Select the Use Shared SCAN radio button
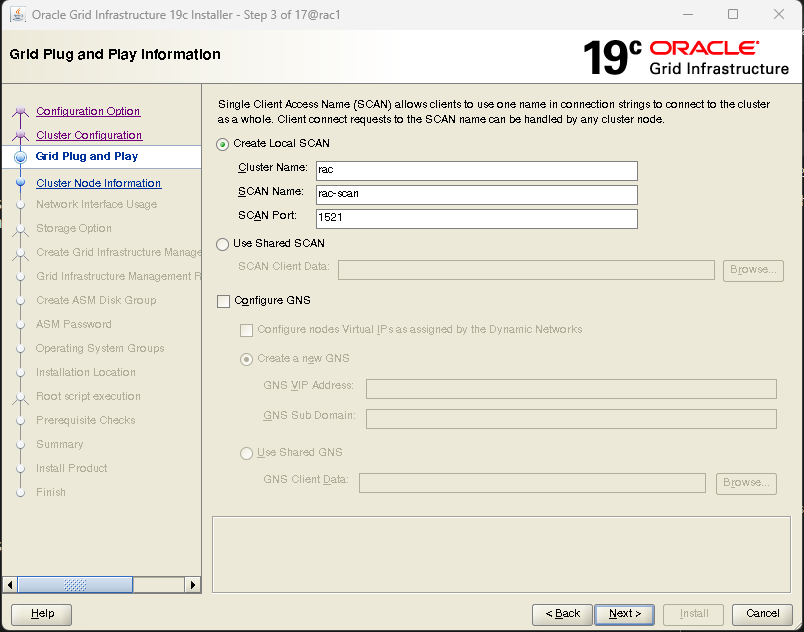This screenshot has height=632, width=804. pyautogui.click(x=223, y=244)
